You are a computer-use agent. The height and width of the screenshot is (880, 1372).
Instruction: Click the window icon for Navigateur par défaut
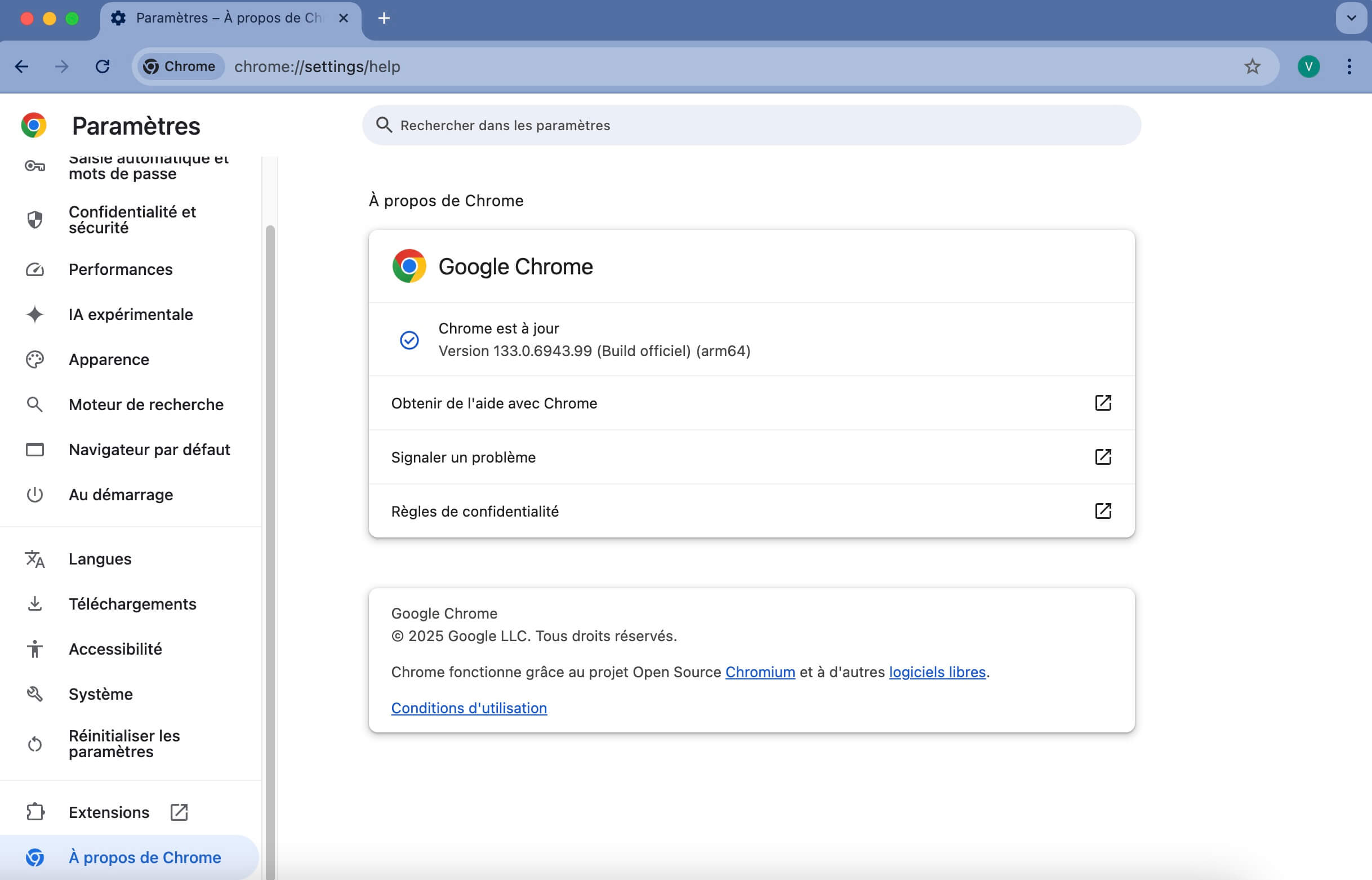(35, 450)
